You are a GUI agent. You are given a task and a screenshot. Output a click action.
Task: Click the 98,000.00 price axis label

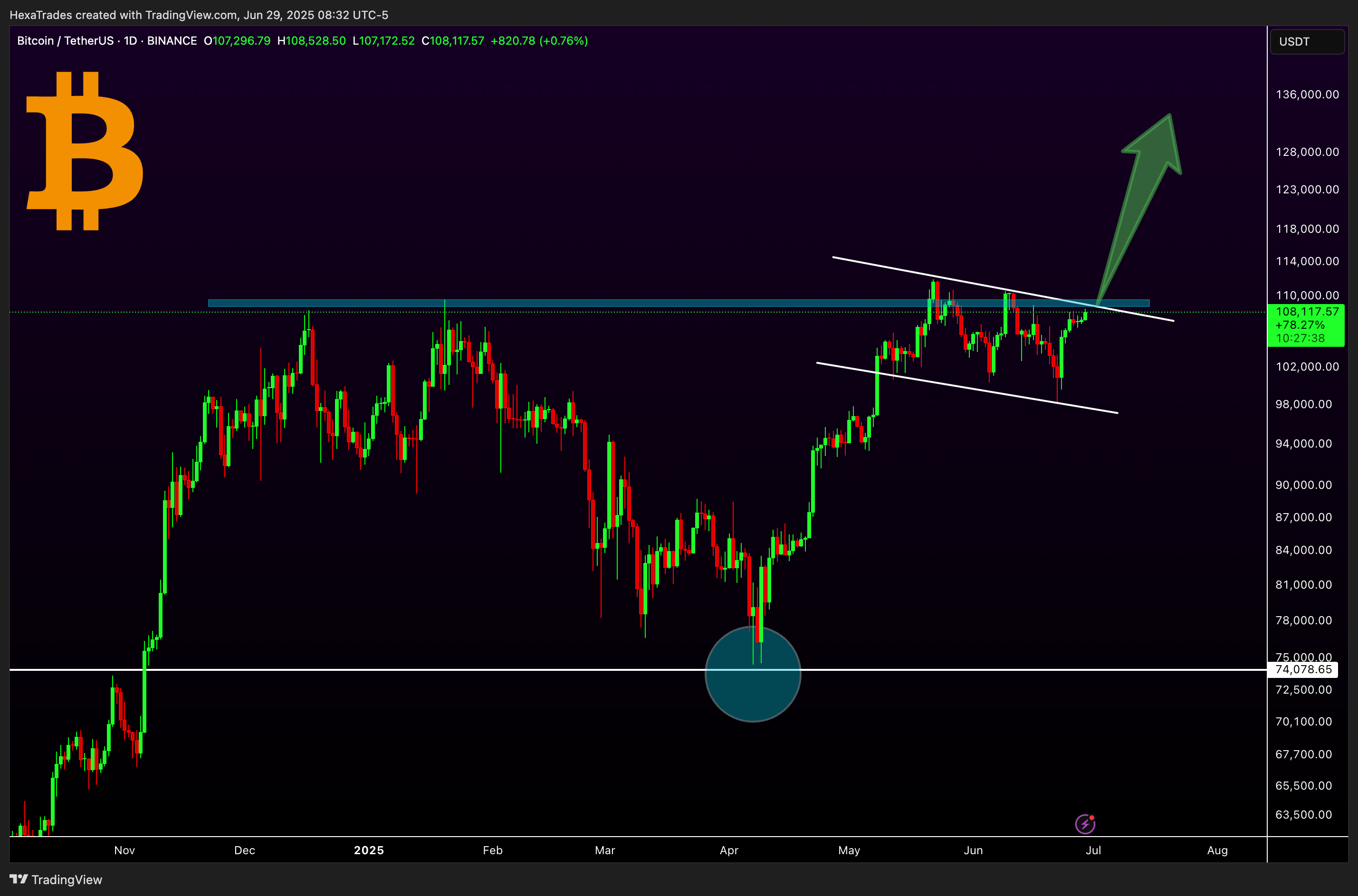(x=1304, y=404)
